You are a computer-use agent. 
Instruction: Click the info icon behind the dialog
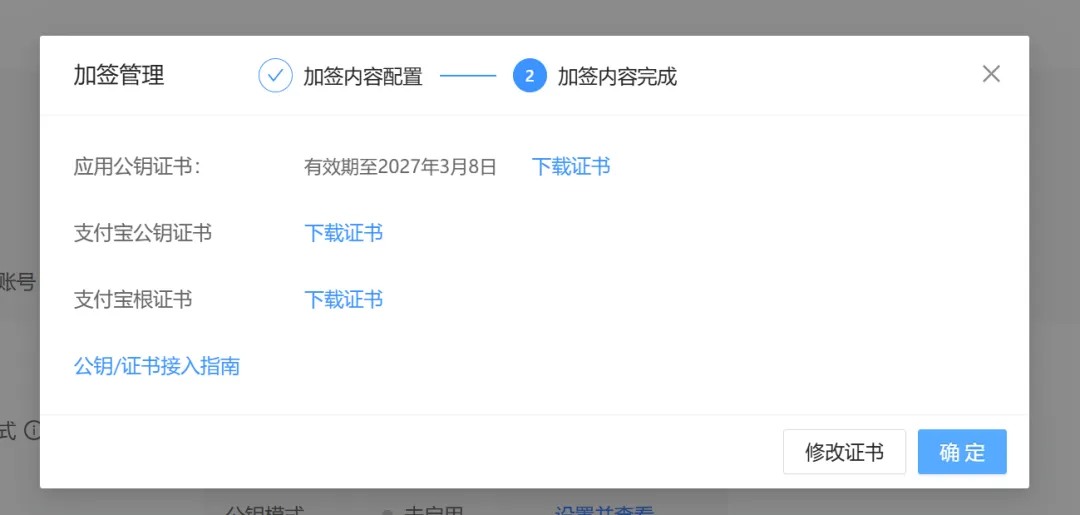33,431
